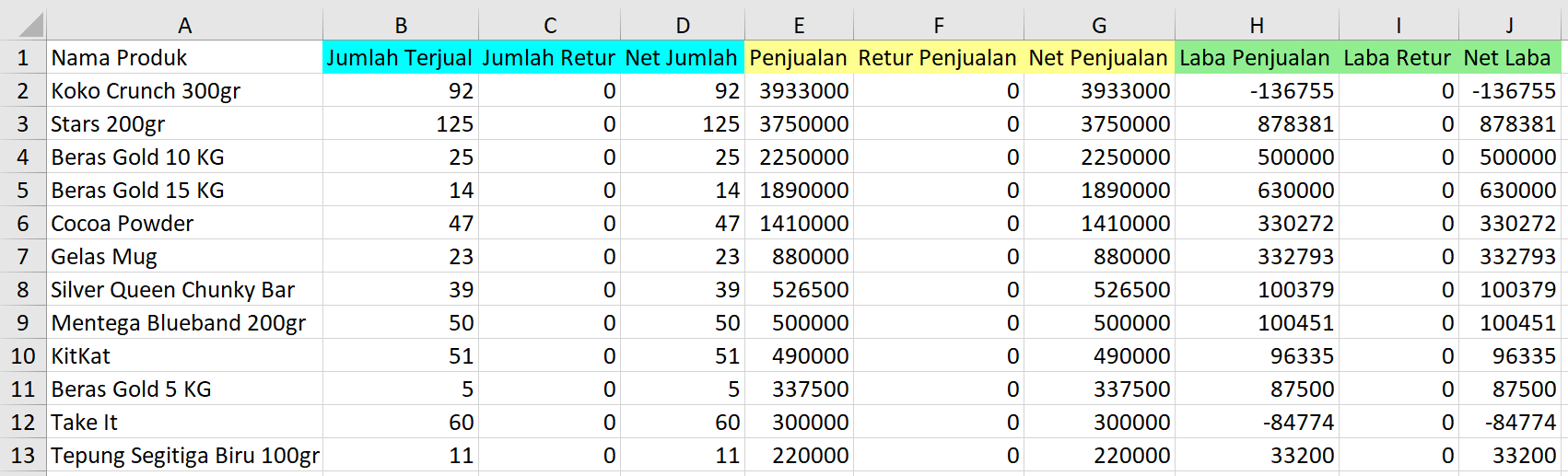Click the Nama Produk header cell
Screen dimensions: 1568x476
[184, 58]
